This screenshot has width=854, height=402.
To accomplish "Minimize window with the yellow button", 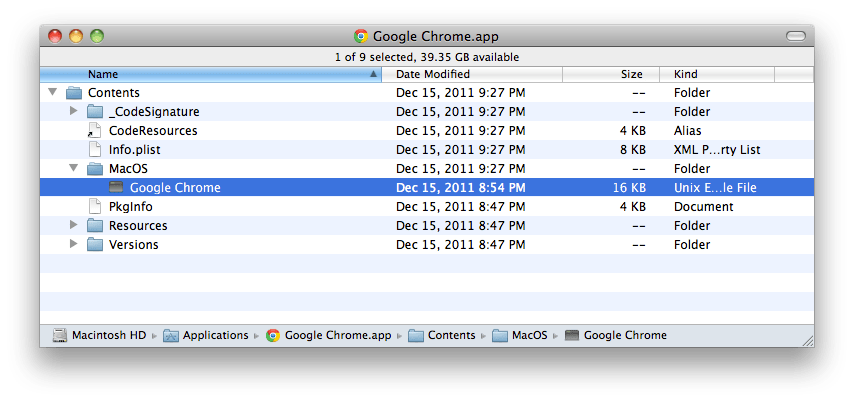I will coord(76,36).
